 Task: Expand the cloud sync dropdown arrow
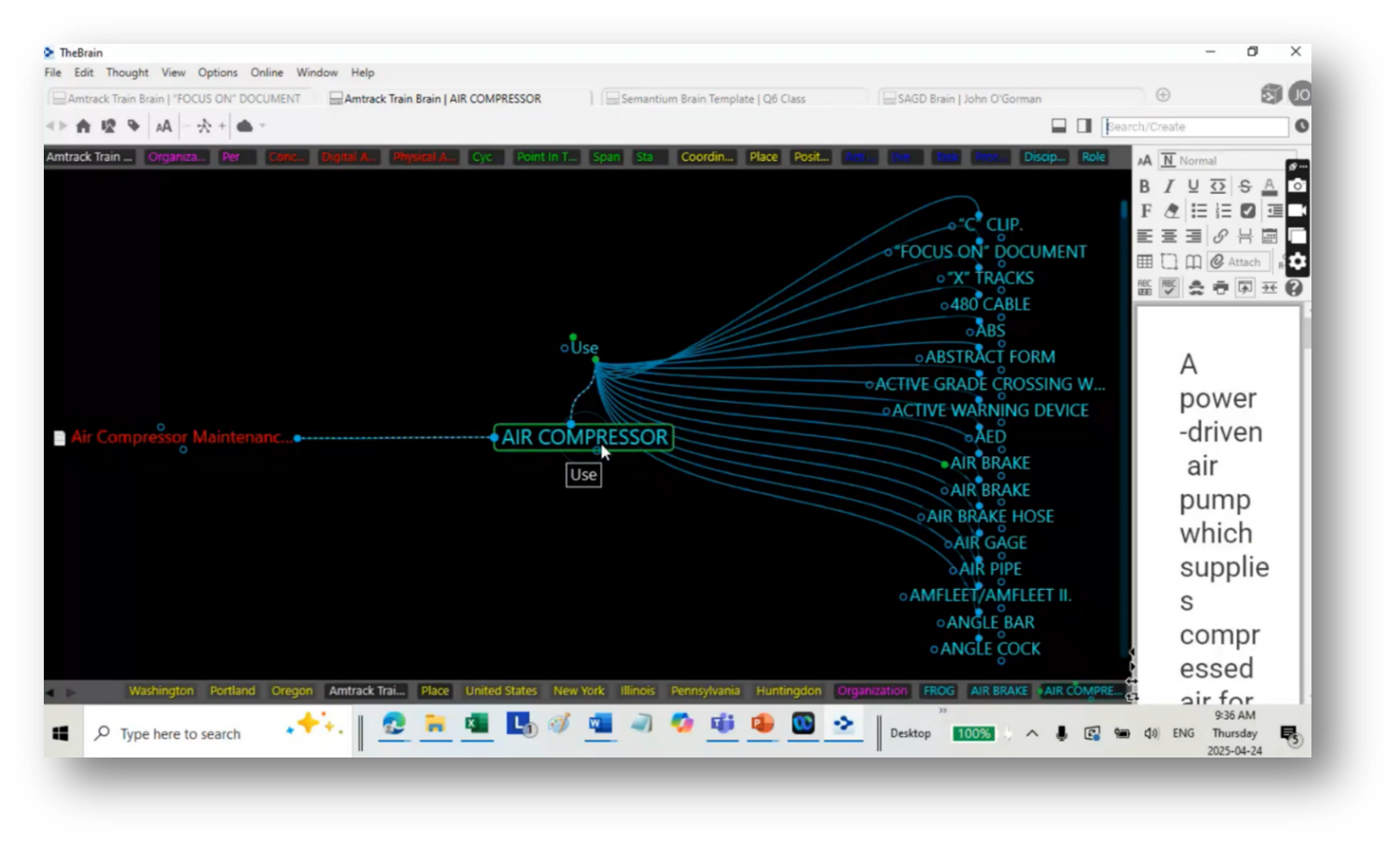[263, 126]
